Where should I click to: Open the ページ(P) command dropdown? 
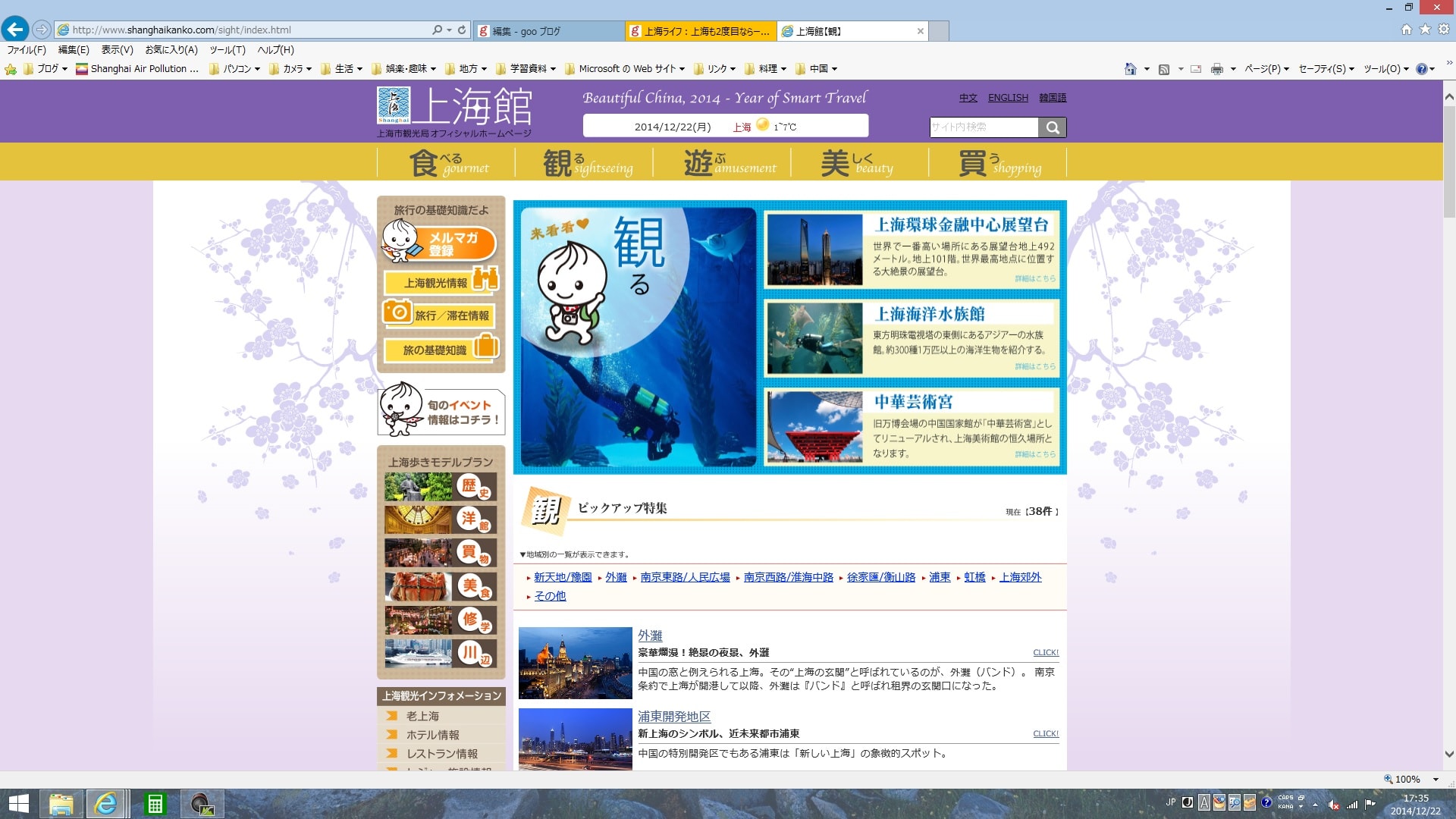pyautogui.click(x=1267, y=69)
